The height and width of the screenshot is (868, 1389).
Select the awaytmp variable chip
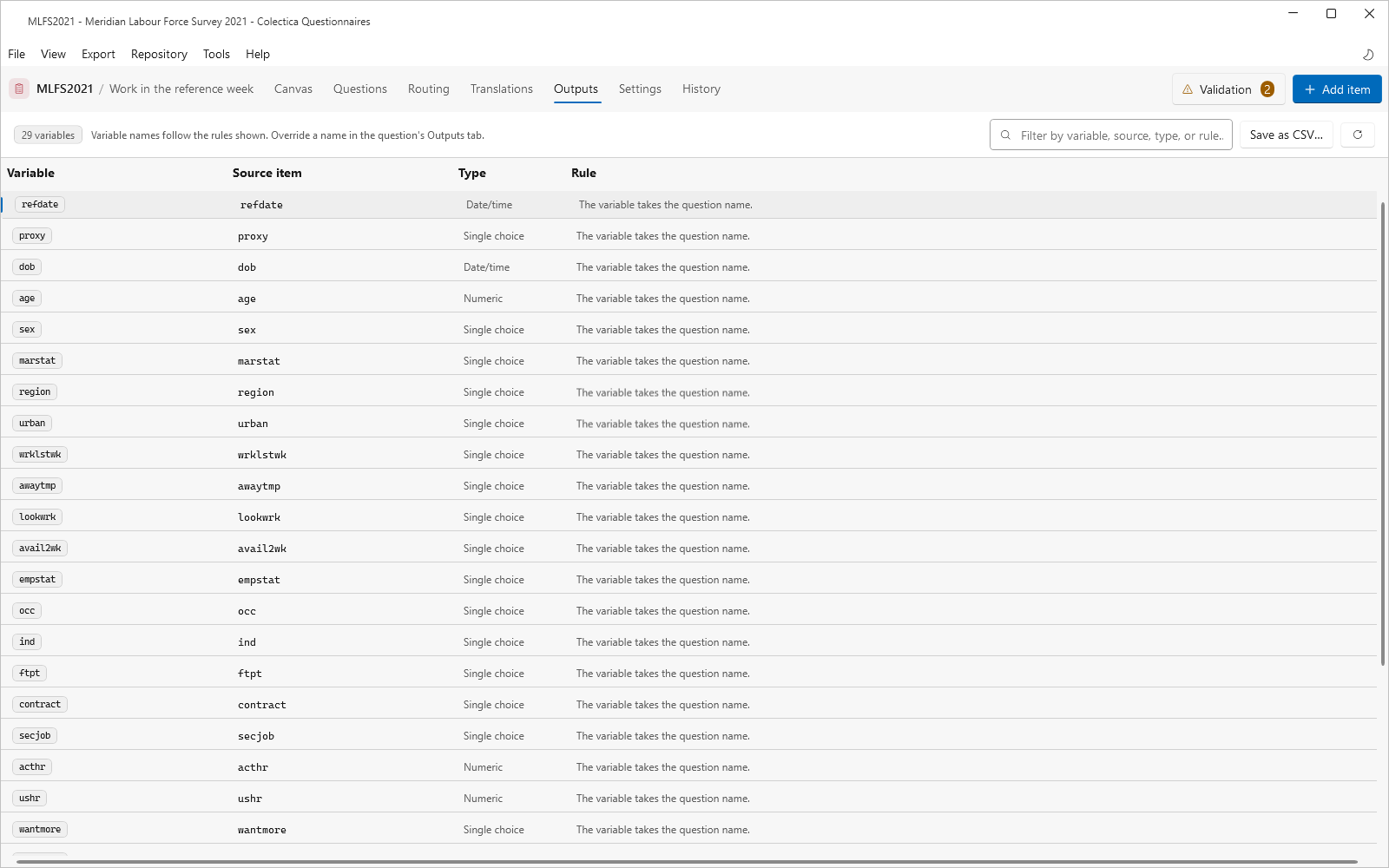click(x=37, y=486)
